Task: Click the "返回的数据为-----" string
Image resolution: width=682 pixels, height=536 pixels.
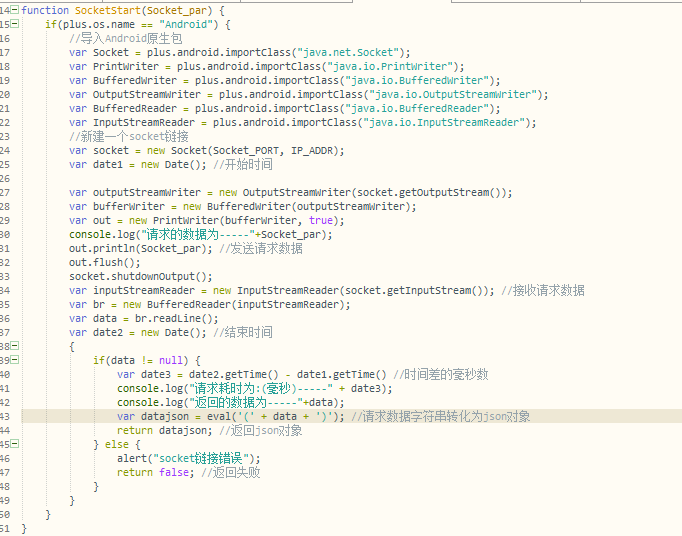Action: (x=246, y=402)
